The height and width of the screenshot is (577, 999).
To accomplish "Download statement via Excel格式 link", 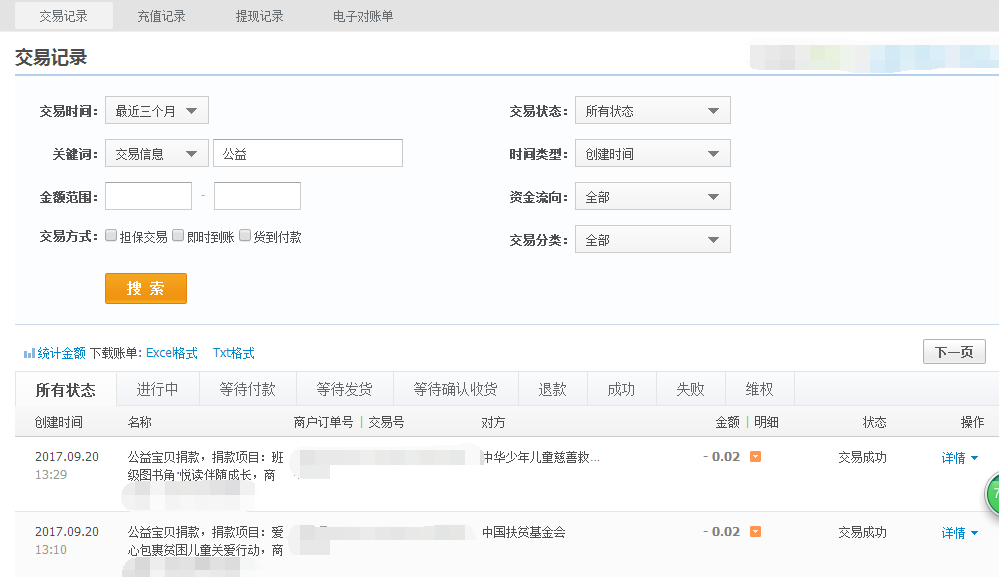I will point(172,353).
